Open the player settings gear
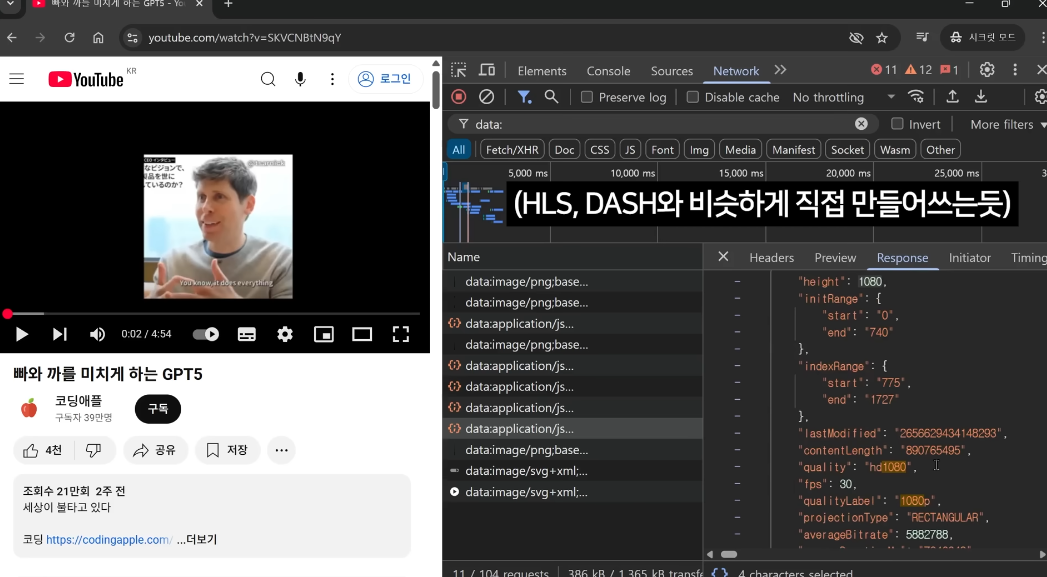 coord(285,334)
